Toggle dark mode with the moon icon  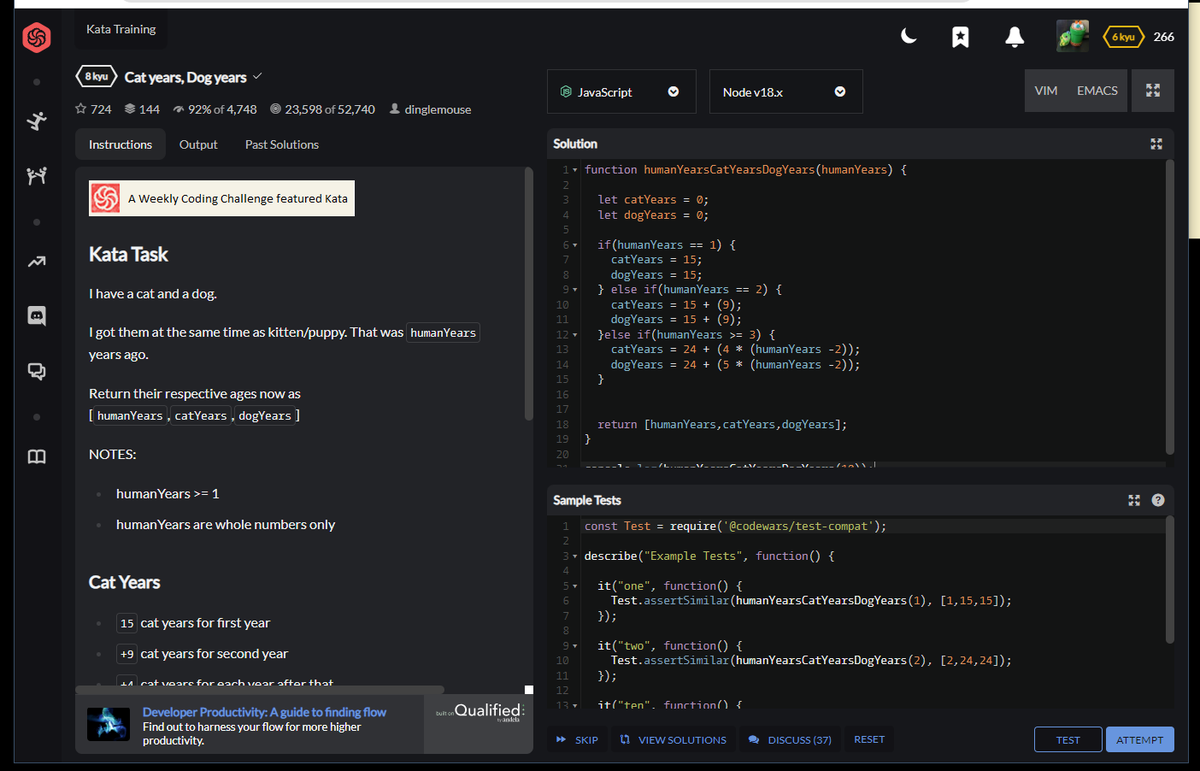coord(908,37)
